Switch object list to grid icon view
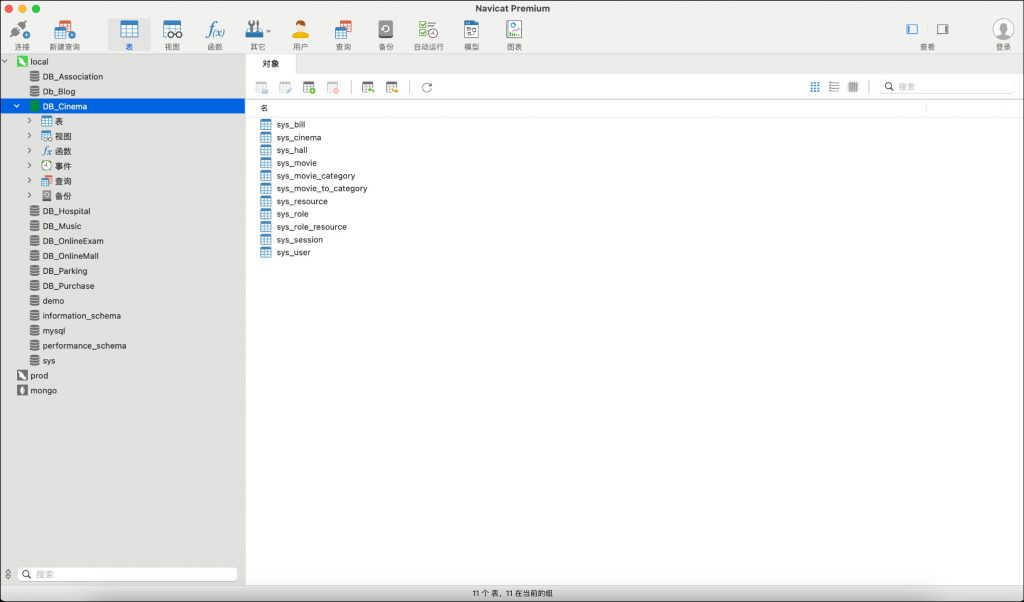The height and width of the screenshot is (602, 1024). click(815, 87)
